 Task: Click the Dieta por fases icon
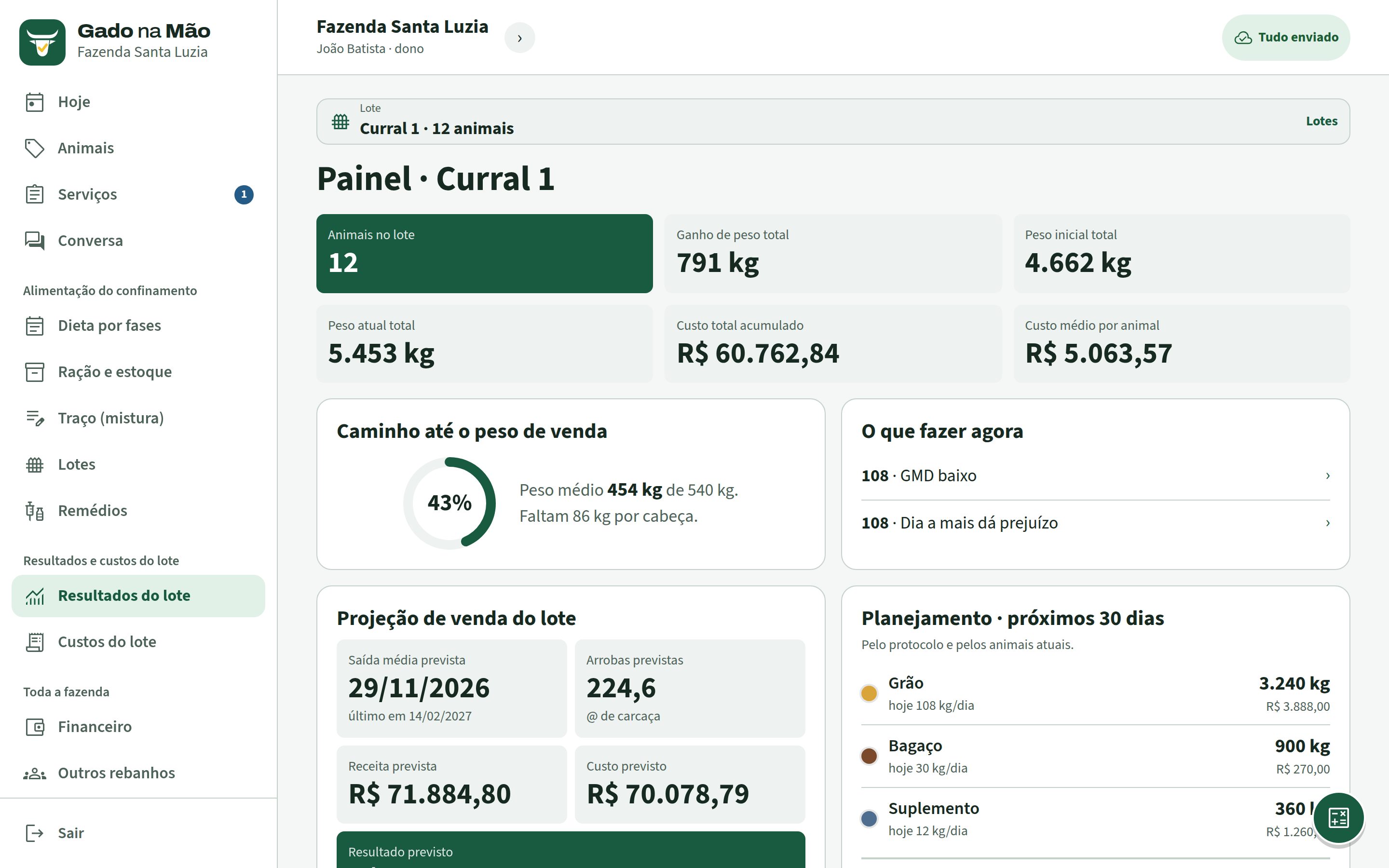(x=34, y=325)
